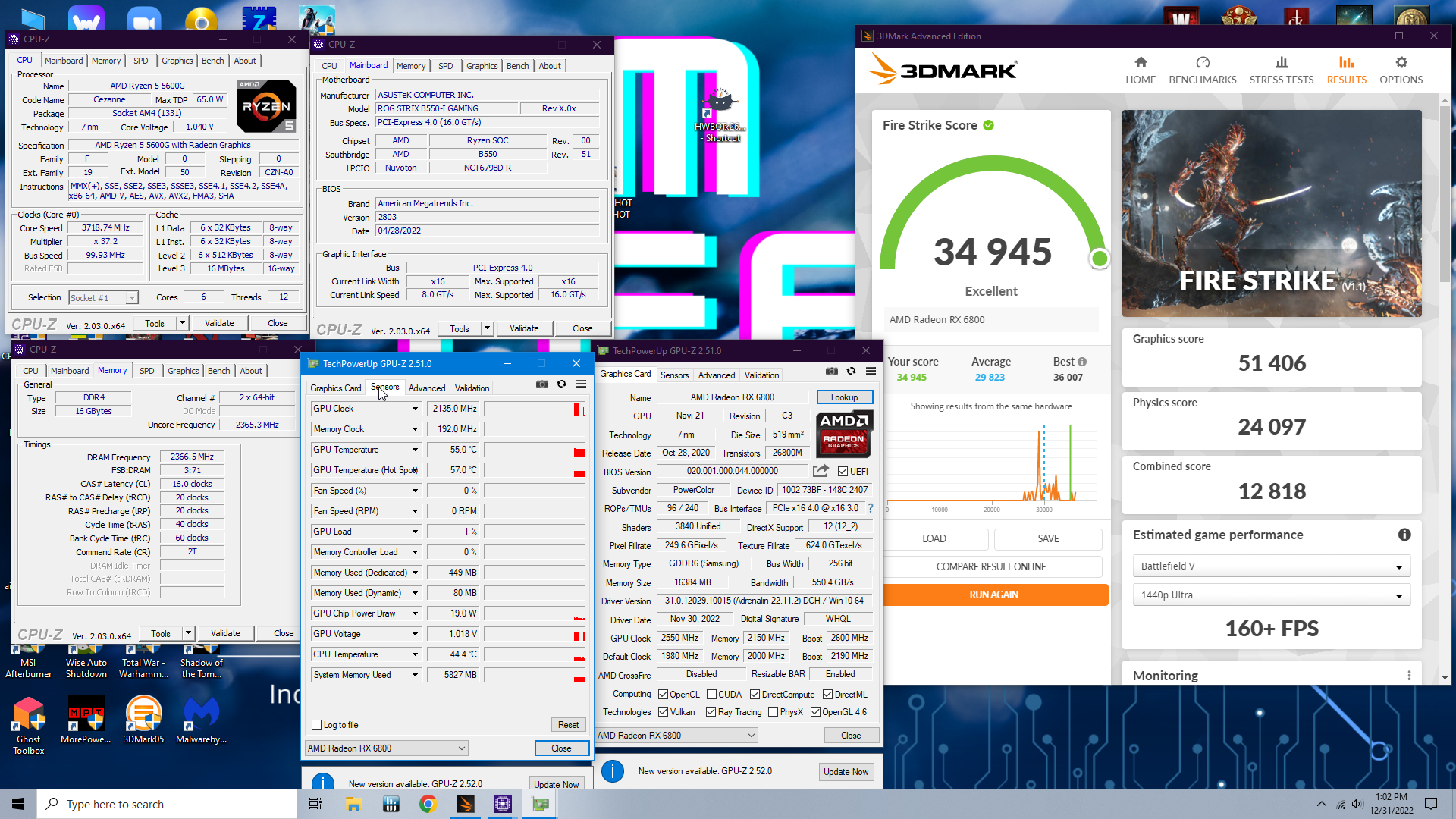This screenshot has height=819, width=1456.
Task: Click the SAVE result button
Action: tap(1048, 538)
